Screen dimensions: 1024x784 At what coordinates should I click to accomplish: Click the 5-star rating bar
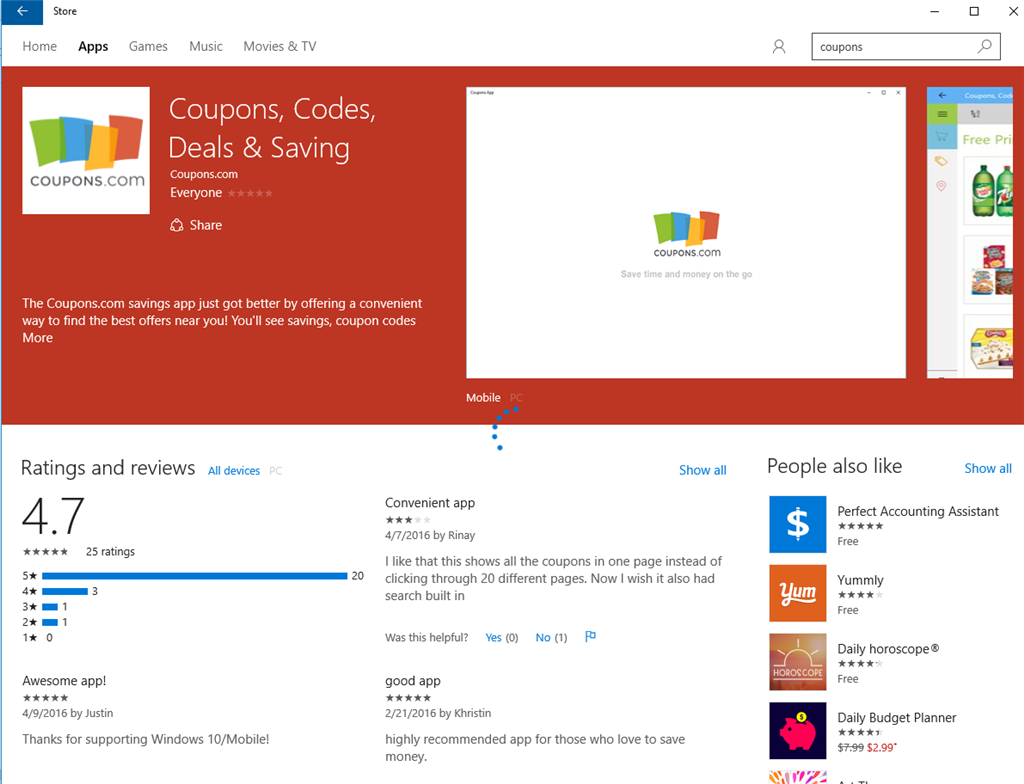click(195, 576)
